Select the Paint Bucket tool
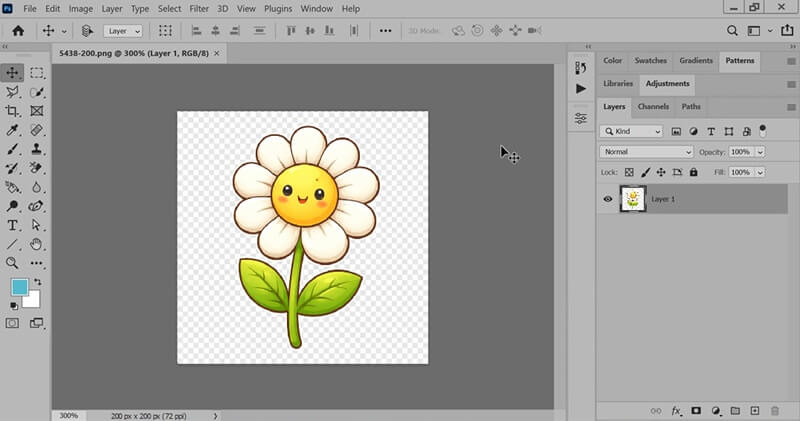This screenshot has width=800, height=421. click(12, 187)
